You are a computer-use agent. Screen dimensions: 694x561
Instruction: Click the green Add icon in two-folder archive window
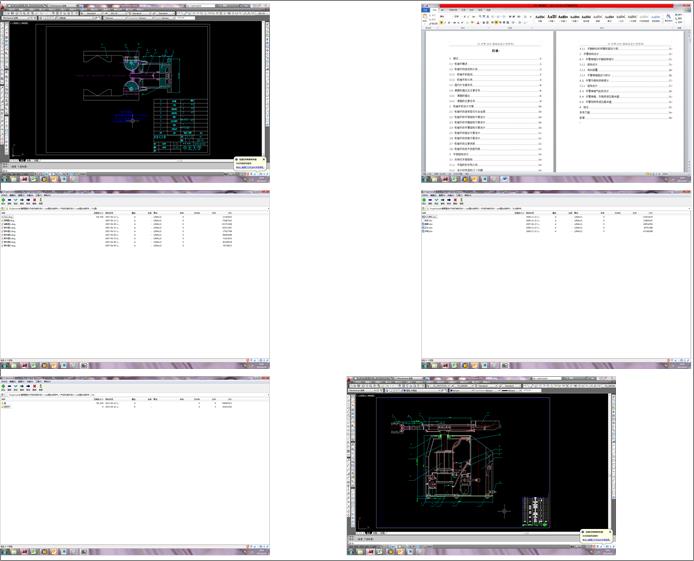pyautogui.click(x=4, y=386)
